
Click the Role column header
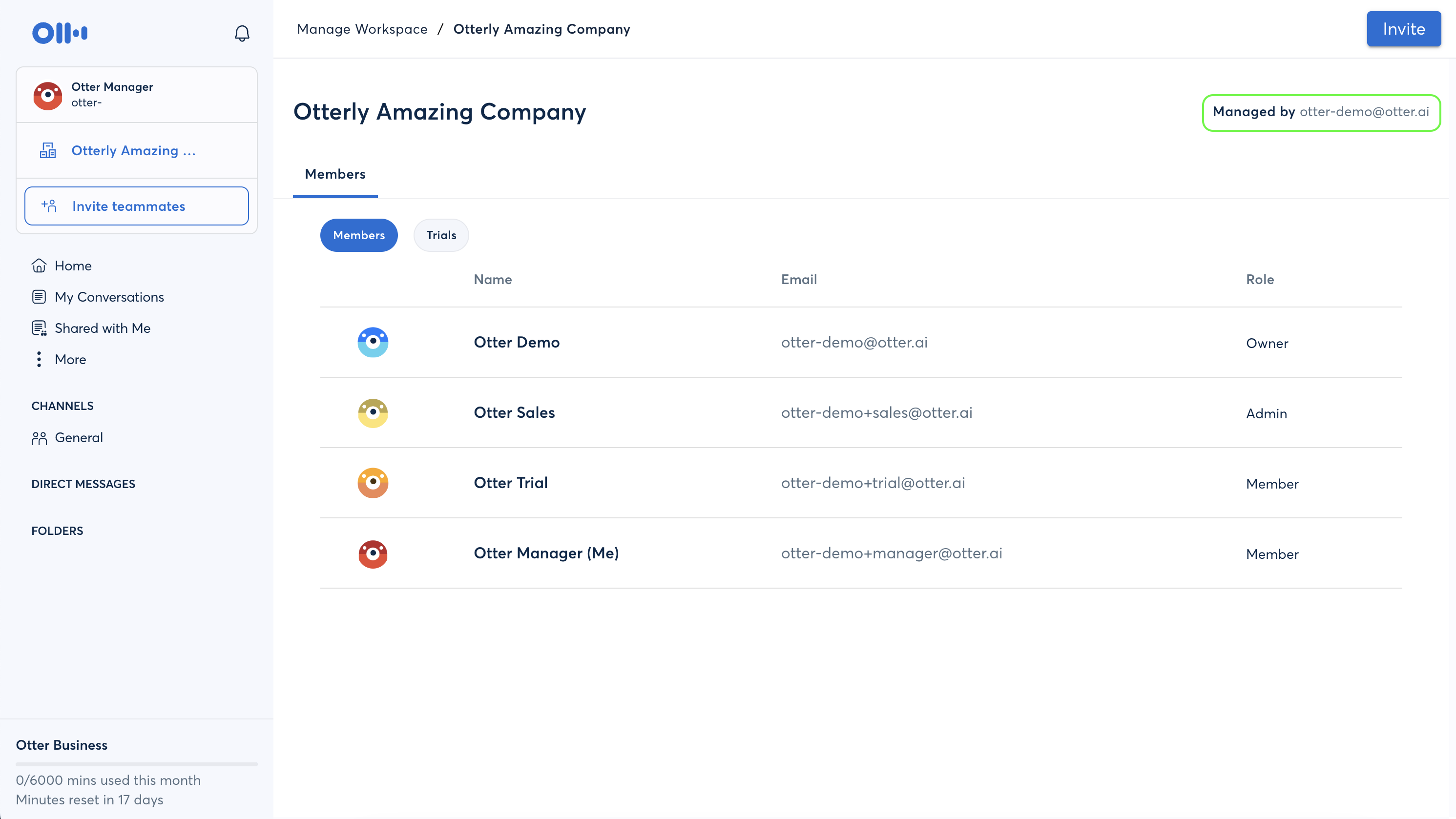point(1260,279)
